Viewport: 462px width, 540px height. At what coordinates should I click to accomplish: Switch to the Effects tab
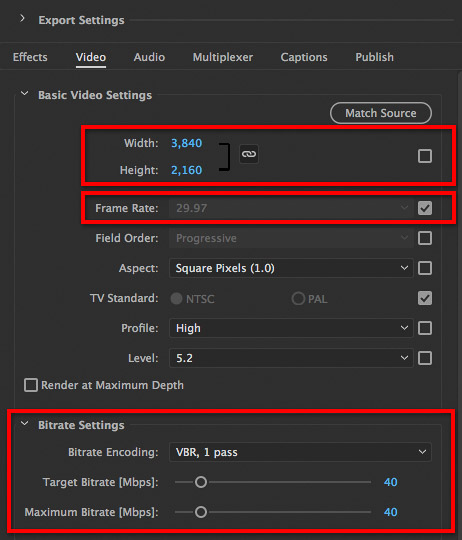click(x=30, y=57)
